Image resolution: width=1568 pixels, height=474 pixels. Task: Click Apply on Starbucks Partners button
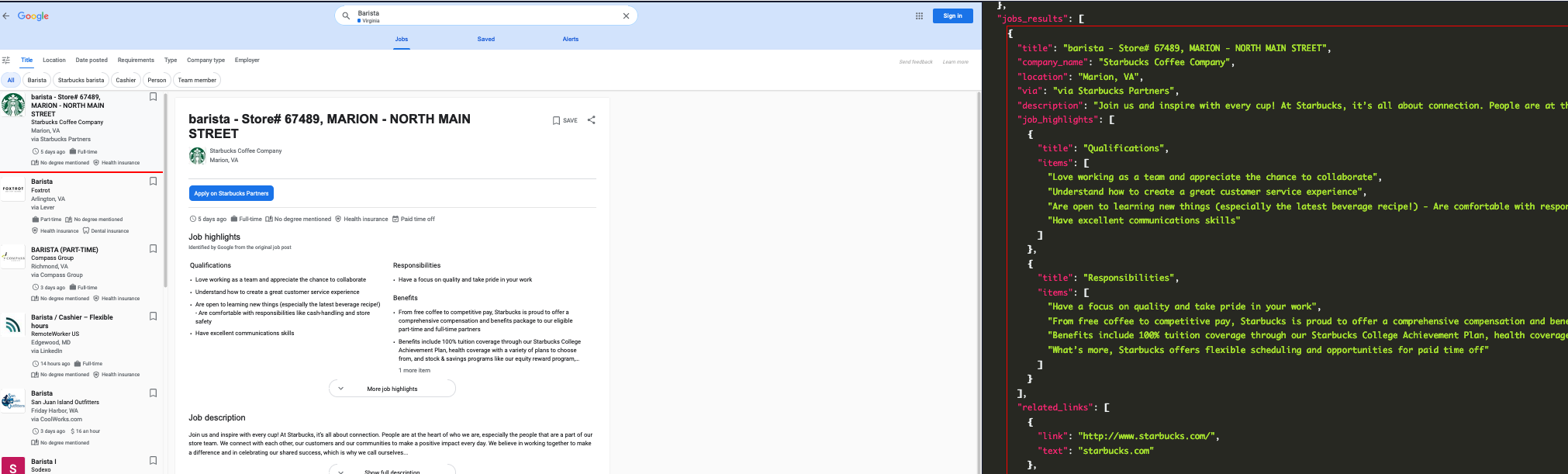(231, 193)
